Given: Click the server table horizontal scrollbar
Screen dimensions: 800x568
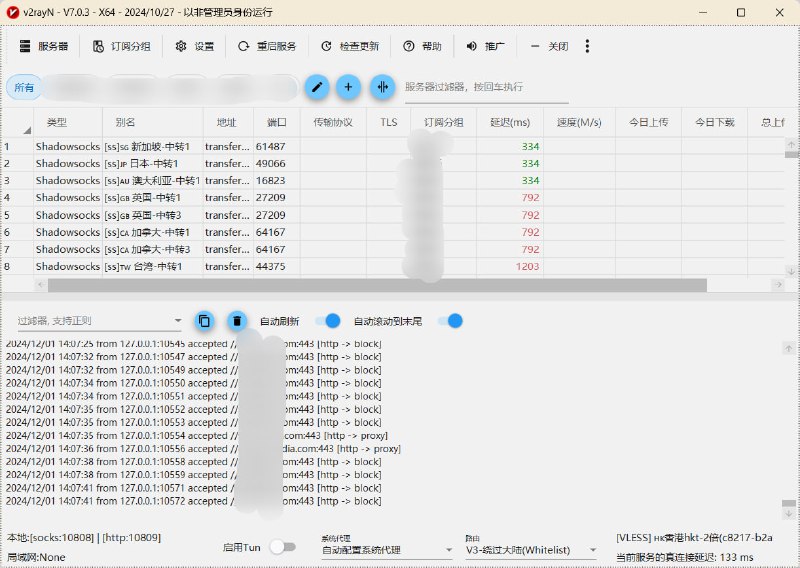Looking at the screenshot, I should pos(377,285).
